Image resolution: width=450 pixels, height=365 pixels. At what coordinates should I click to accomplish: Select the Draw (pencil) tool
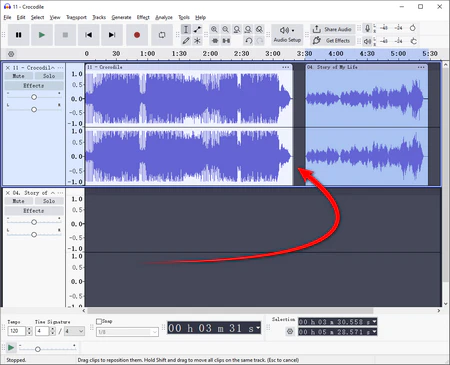(x=186, y=41)
